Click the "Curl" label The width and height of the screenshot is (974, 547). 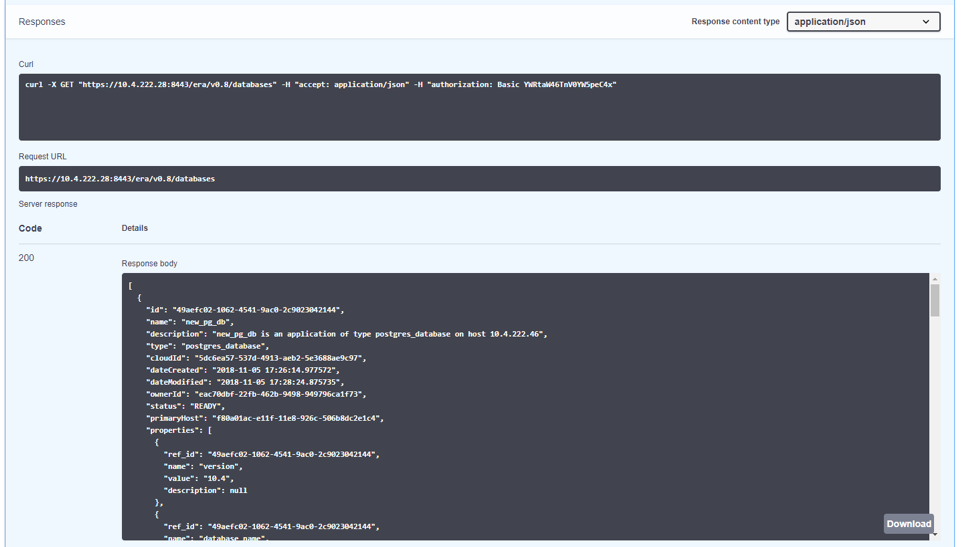pos(26,64)
